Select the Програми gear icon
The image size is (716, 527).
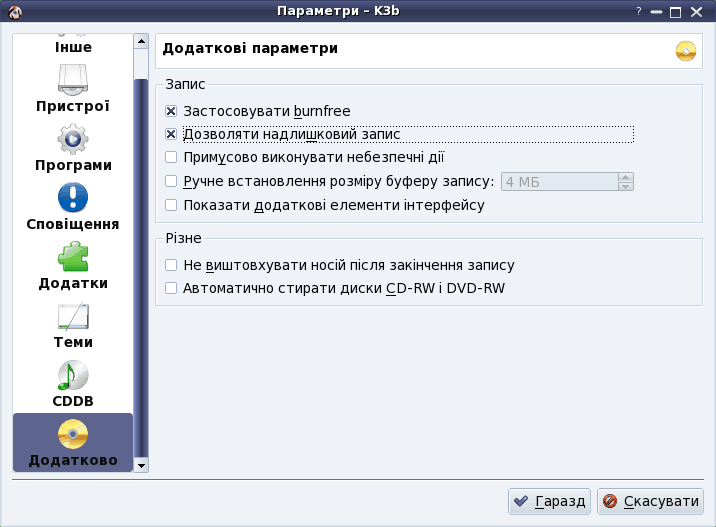tap(72, 138)
